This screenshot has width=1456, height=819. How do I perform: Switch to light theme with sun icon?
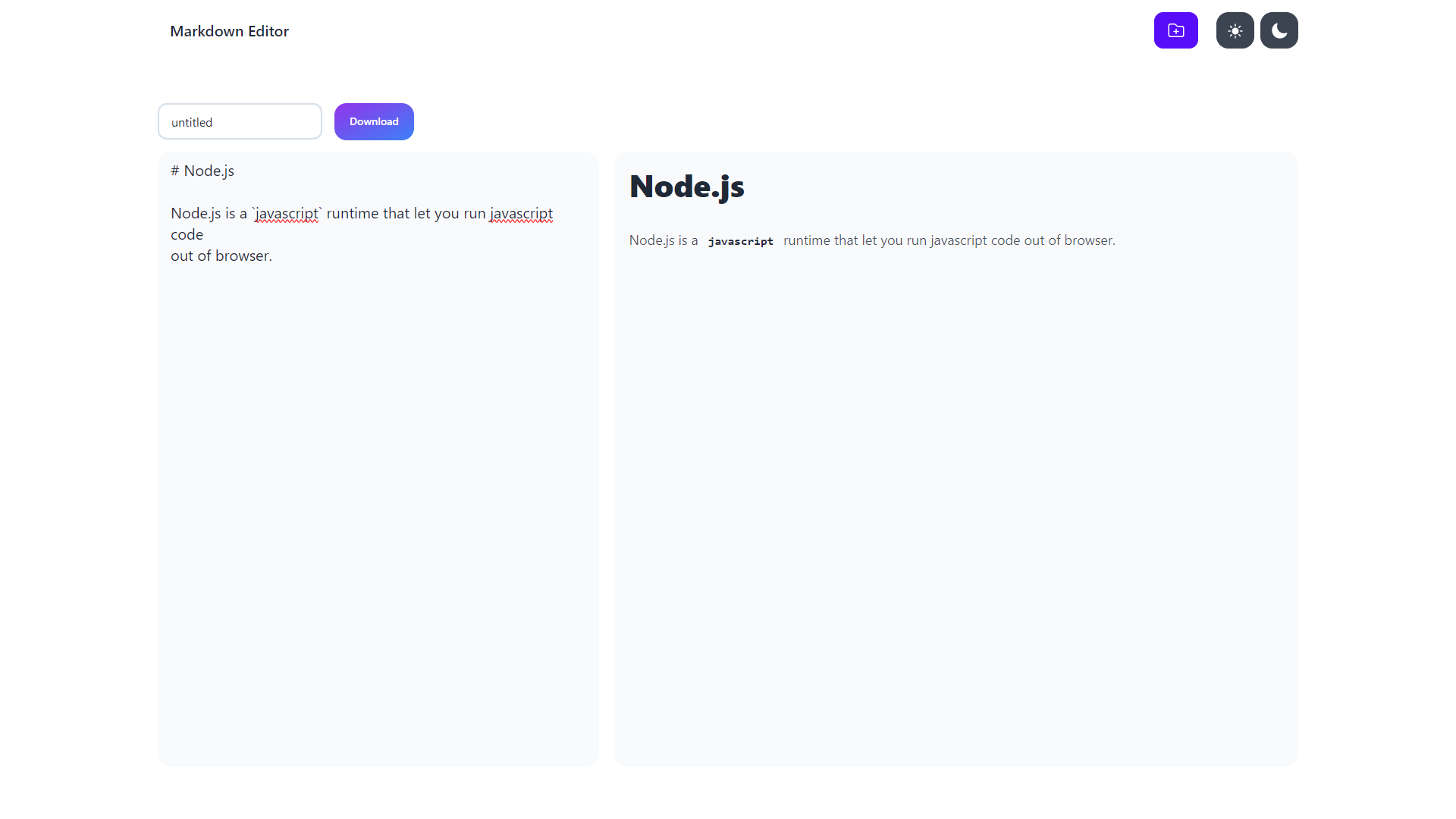[x=1235, y=30]
